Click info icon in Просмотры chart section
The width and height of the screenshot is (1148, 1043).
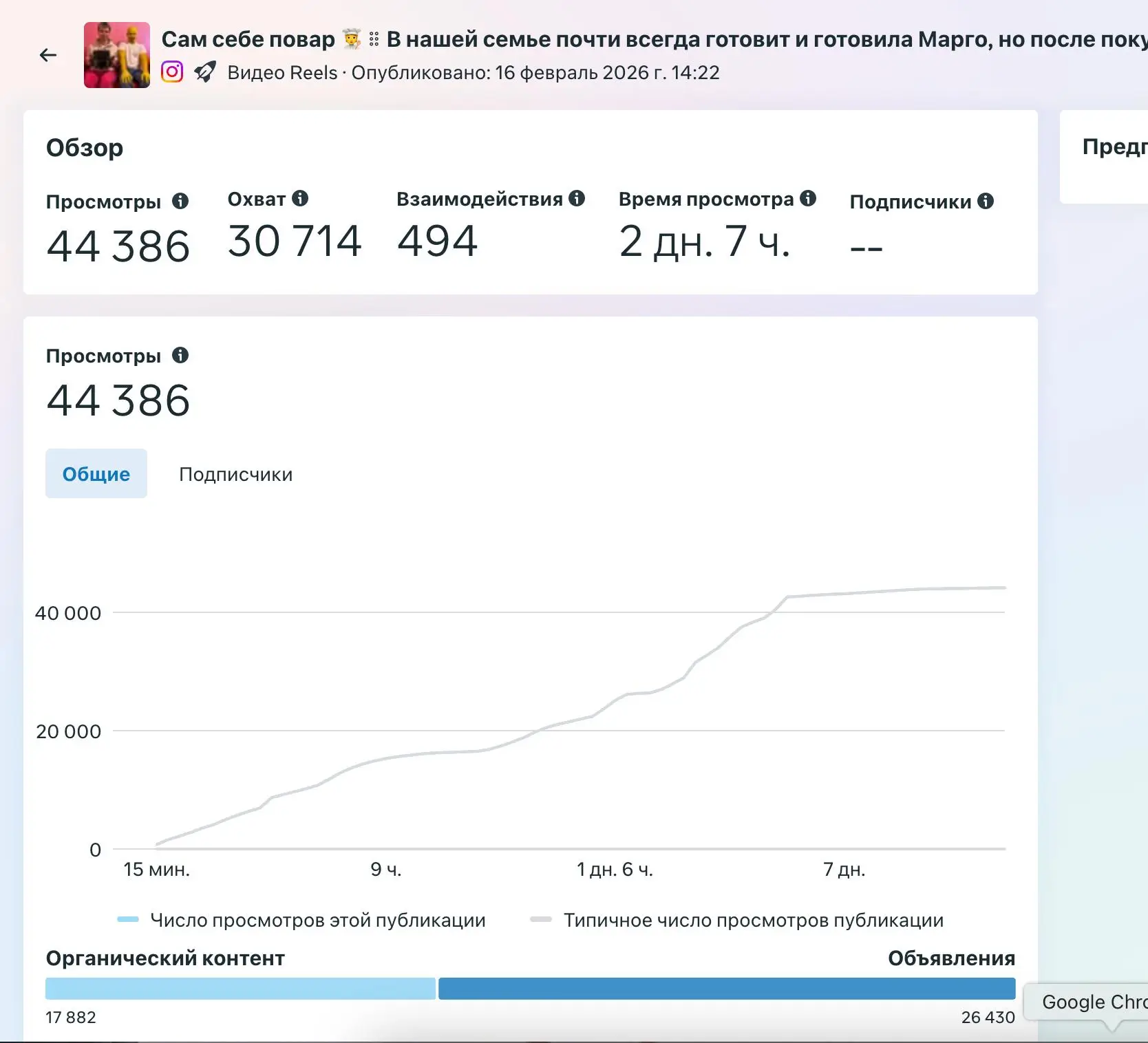coord(180,355)
